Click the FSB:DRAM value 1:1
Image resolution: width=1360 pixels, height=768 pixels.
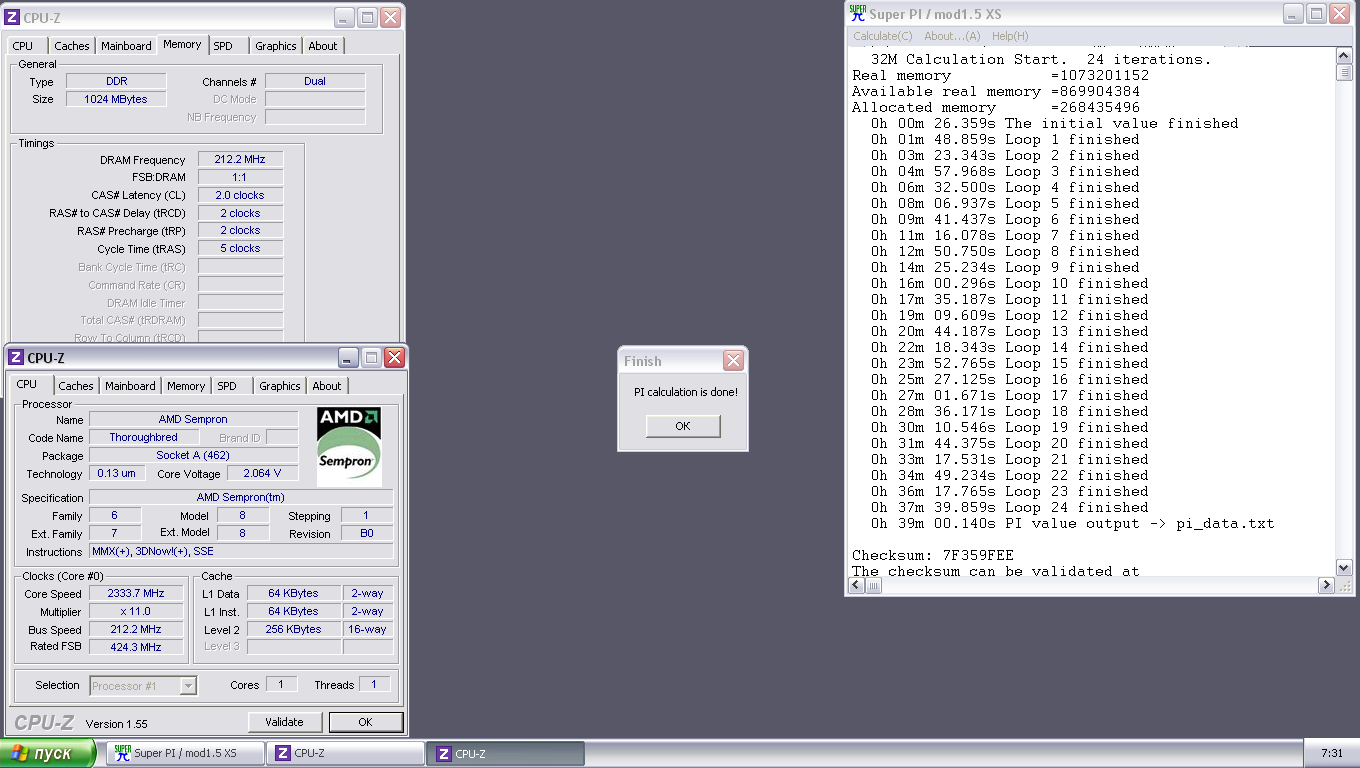(x=240, y=178)
